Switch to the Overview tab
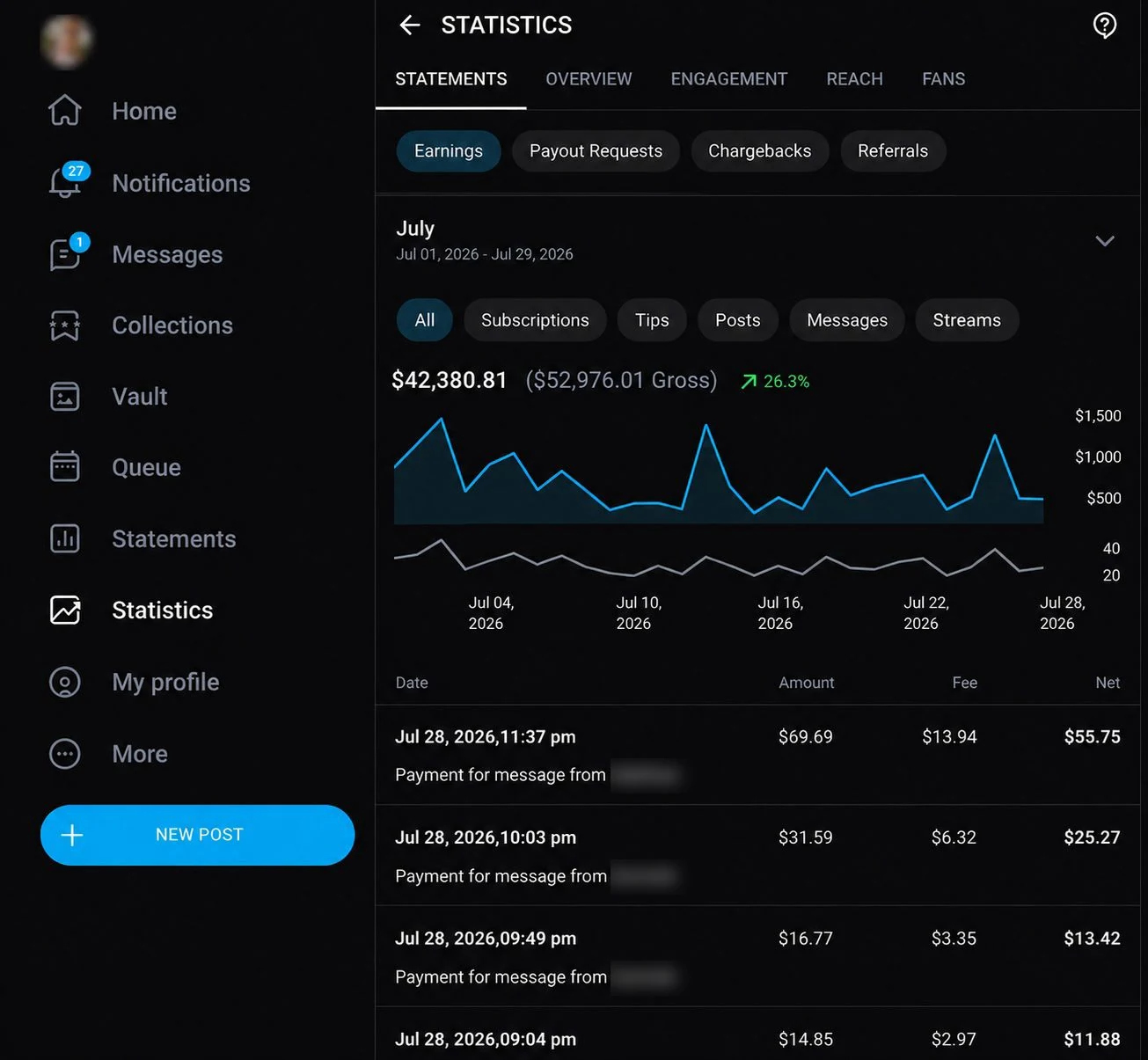The width and height of the screenshot is (1148, 1060). [x=589, y=79]
